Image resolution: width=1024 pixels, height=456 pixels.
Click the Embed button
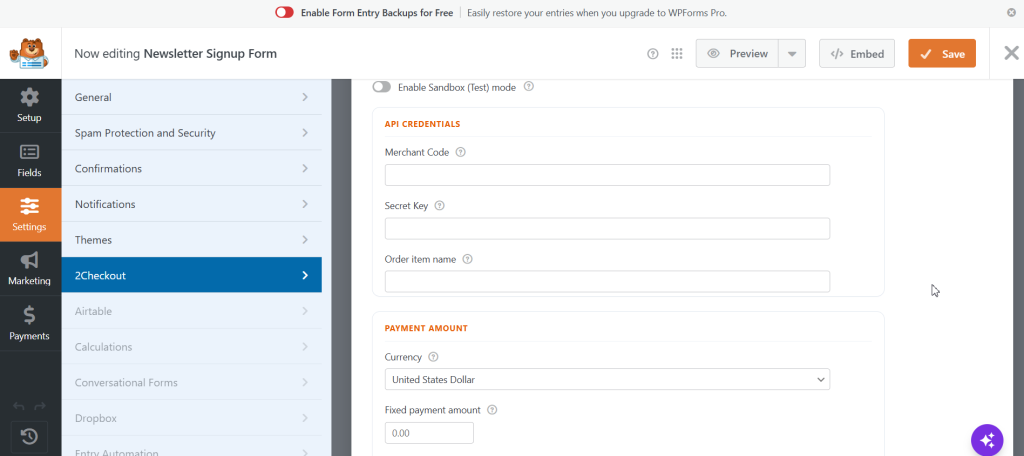pyautogui.click(x=857, y=54)
